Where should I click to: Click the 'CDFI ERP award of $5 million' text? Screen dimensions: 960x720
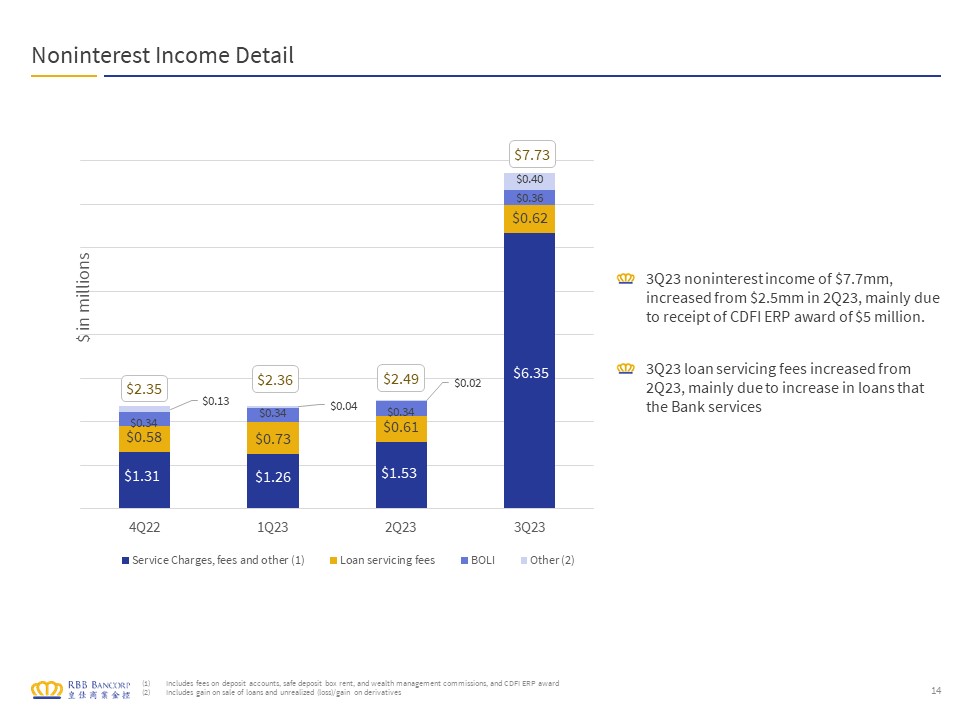827,317
